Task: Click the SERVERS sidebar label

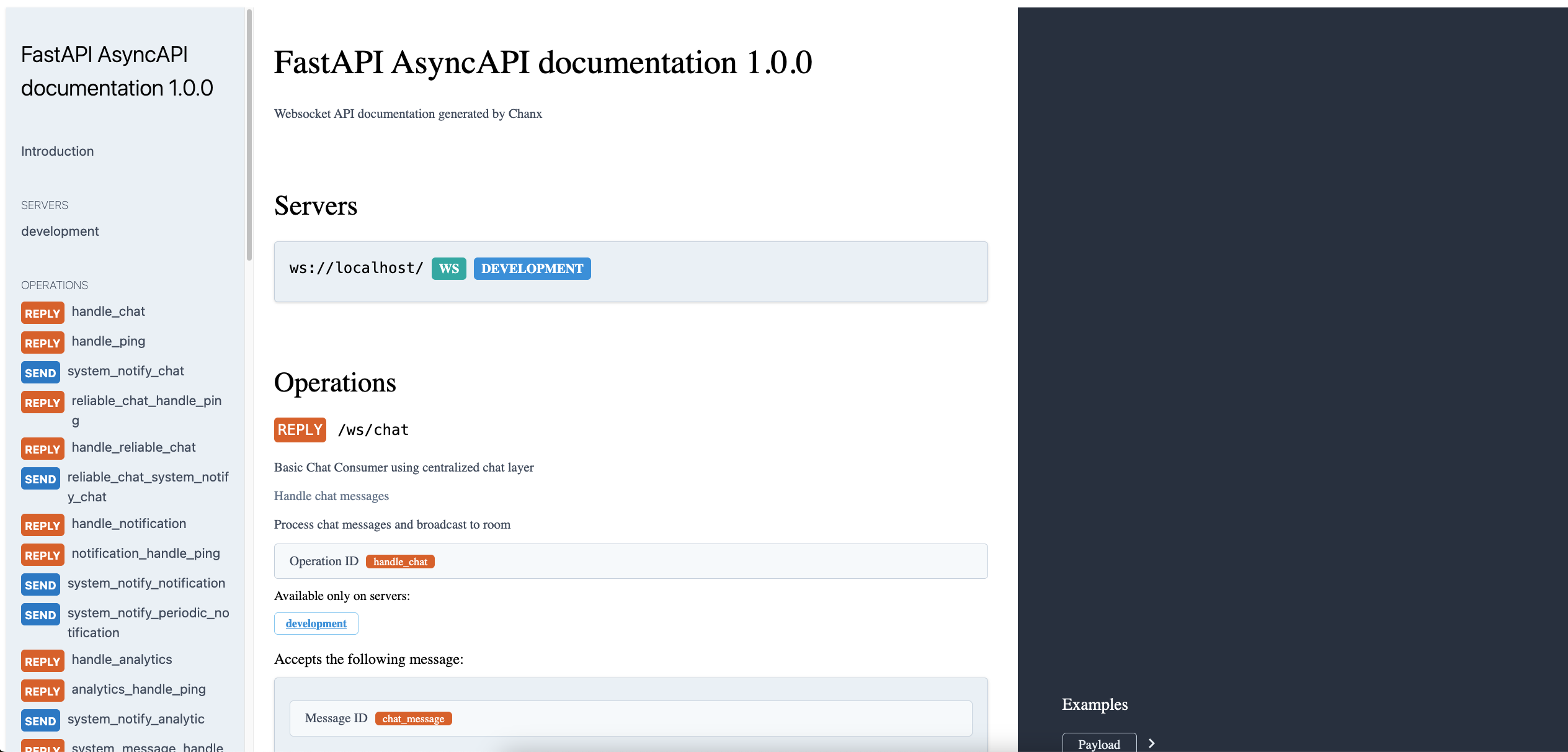Action: click(45, 205)
